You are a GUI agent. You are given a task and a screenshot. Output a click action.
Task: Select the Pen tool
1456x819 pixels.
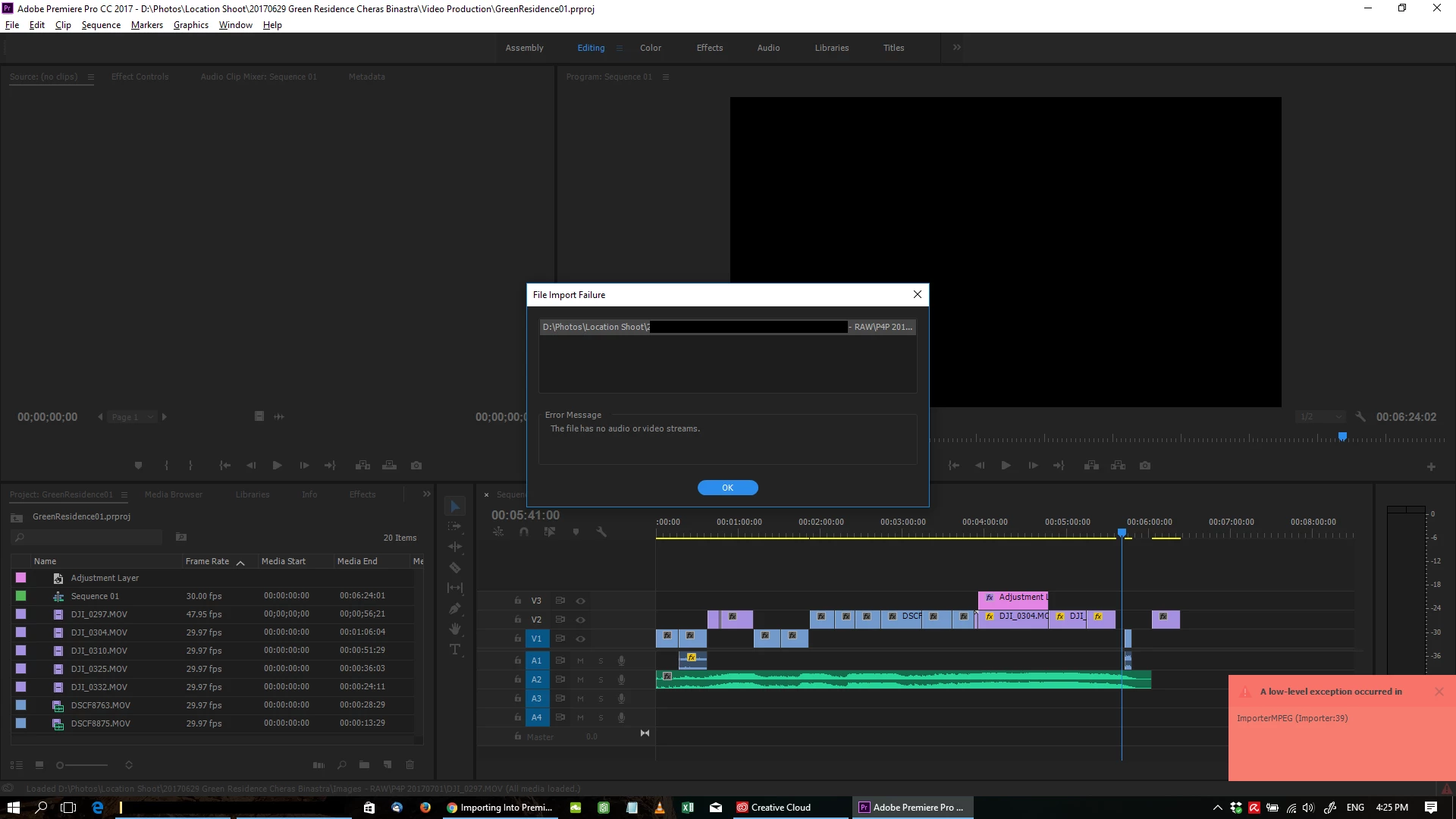click(455, 608)
